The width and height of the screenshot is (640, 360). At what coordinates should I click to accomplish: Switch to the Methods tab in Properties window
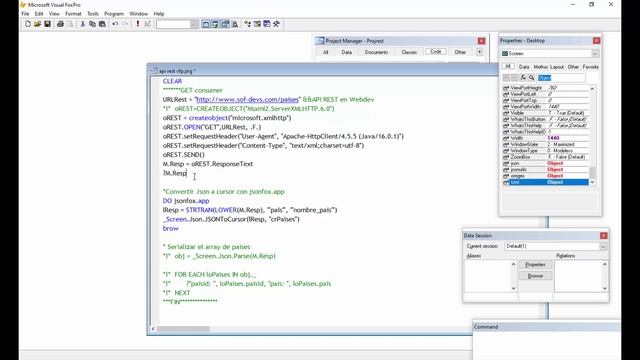(x=541, y=67)
